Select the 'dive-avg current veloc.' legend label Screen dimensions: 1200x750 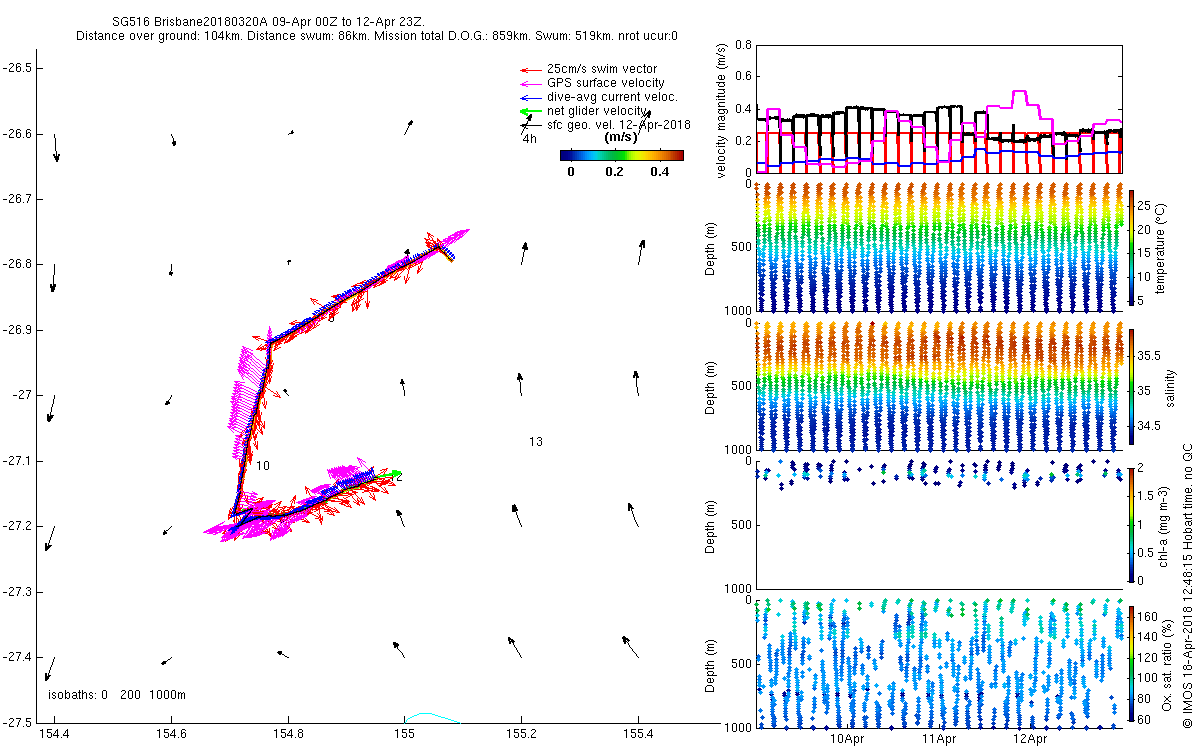612,97
